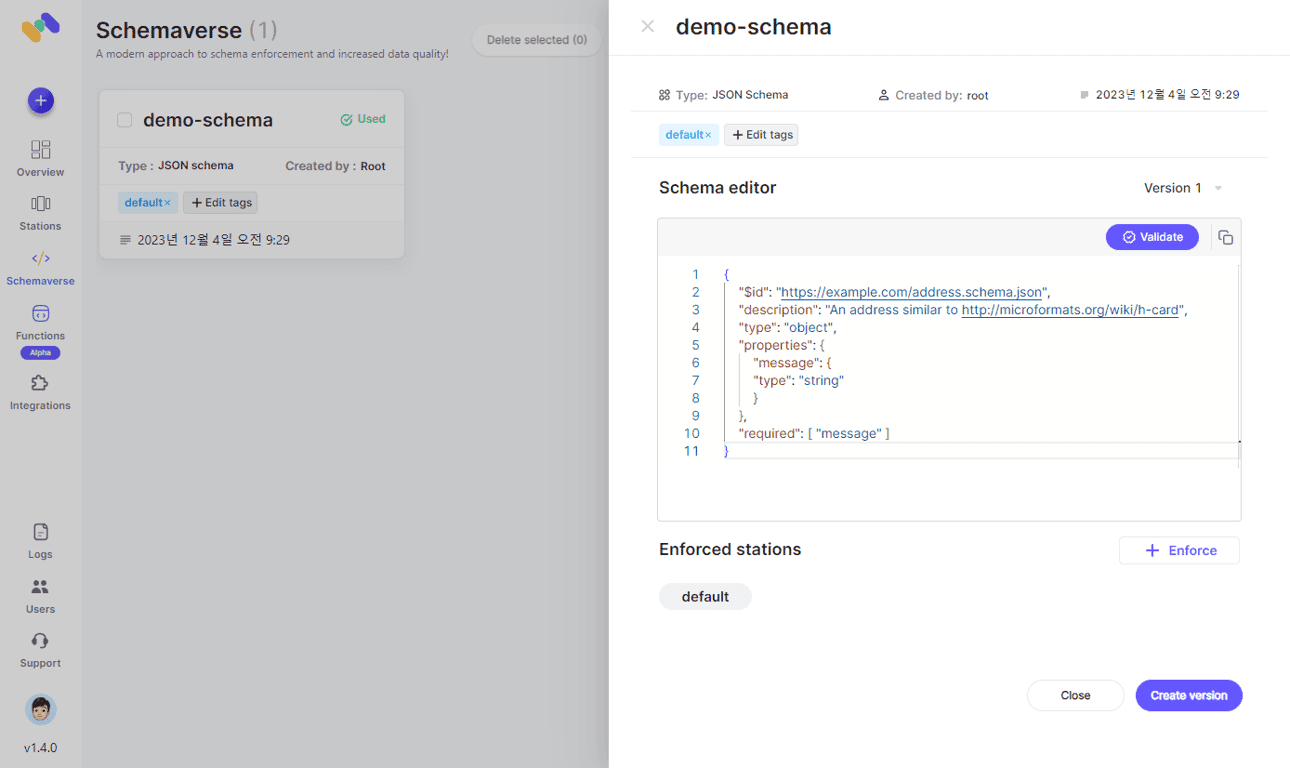Click Created by: root in panel
The image size is (1290, 768).
[x=933, y=95]
